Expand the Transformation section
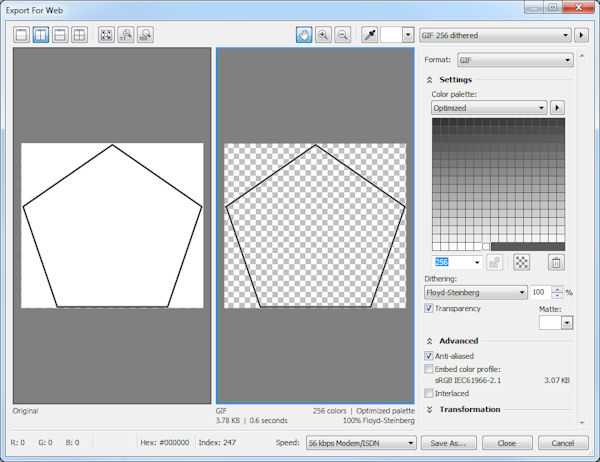This screenshot has height=462, width=600. tap(429, 409)
